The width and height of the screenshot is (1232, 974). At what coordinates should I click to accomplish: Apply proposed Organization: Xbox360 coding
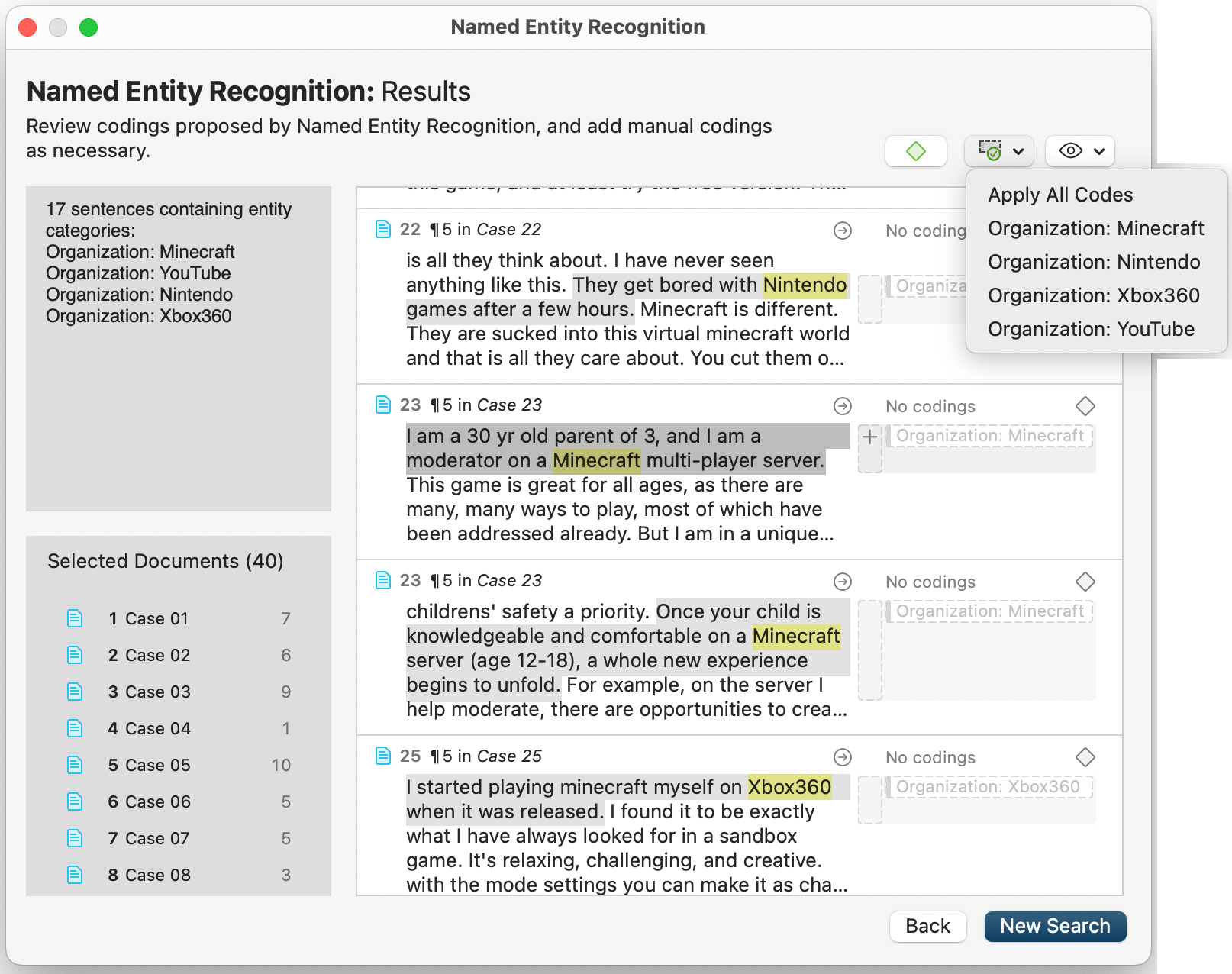(x=988, y=787)
